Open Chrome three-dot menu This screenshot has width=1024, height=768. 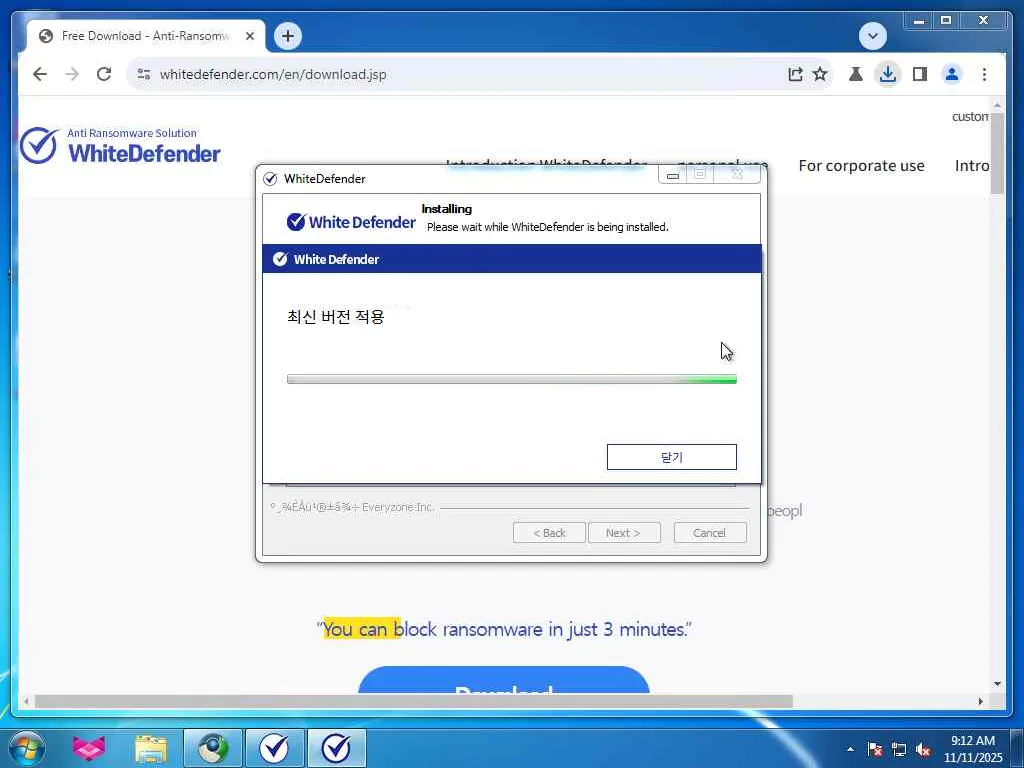pyautogui.click(x=984, y=74)
